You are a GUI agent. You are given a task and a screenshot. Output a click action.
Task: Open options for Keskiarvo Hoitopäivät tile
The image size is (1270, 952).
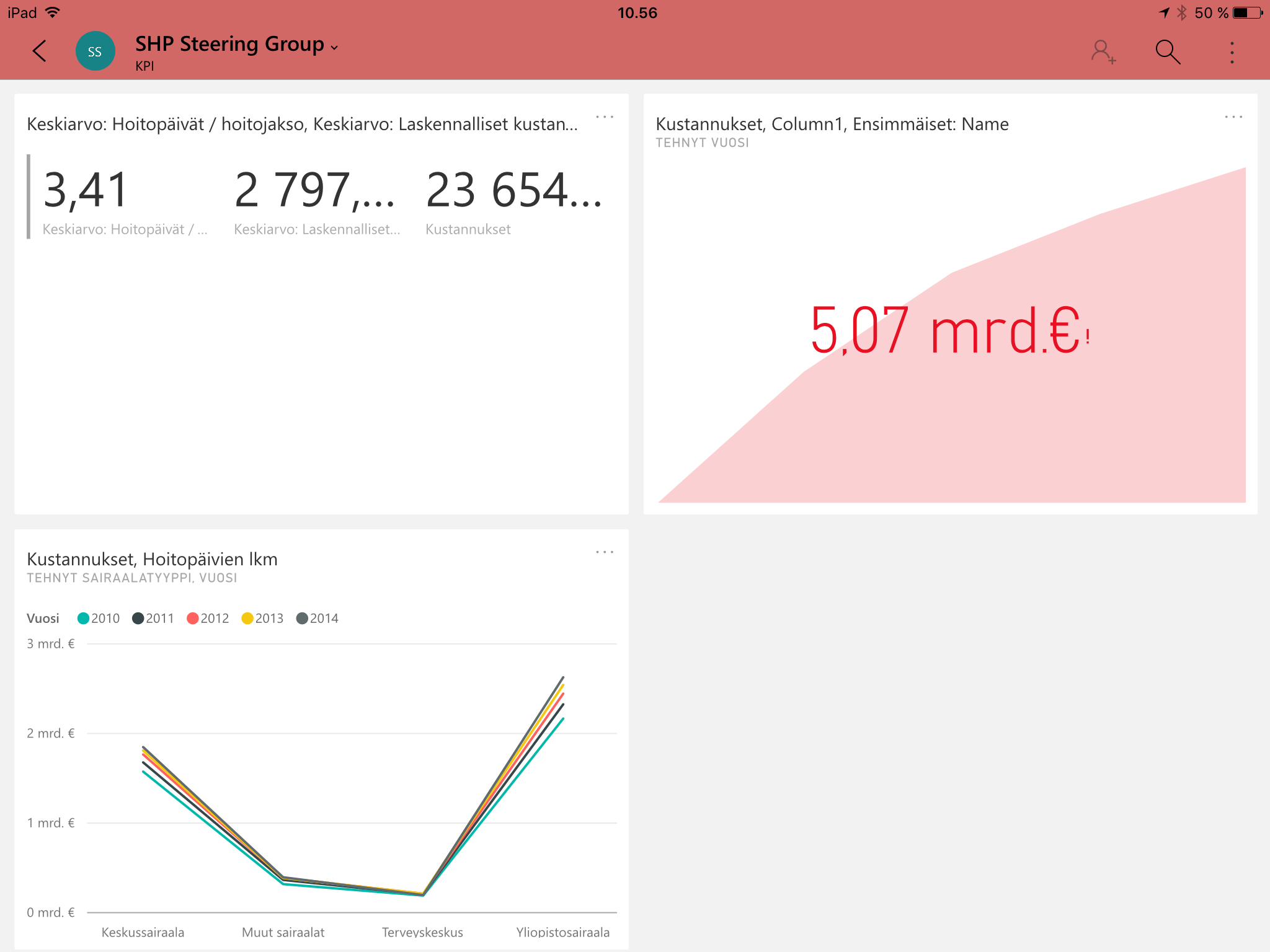(x=605, y=117)
